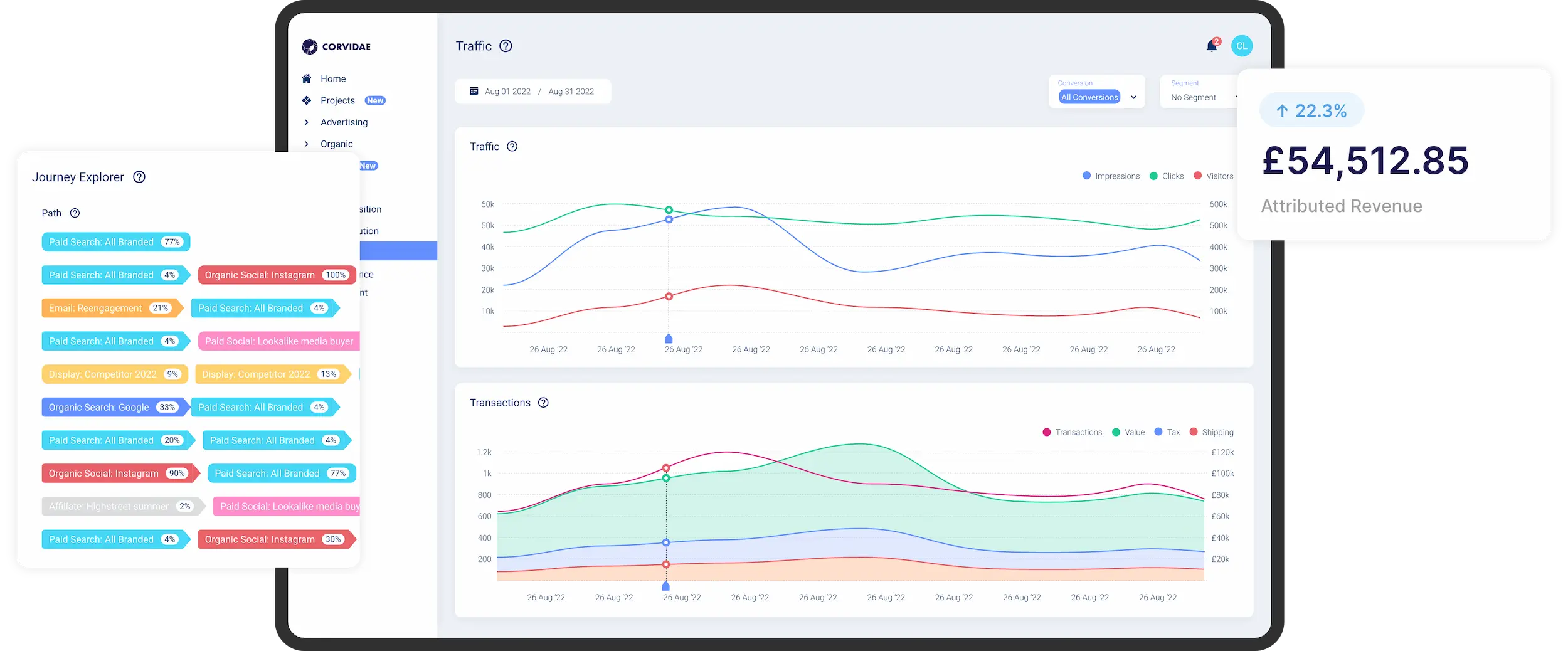This screenshot has width=1568, height=651.
Task: Open help icon beside Path
Action: click(x=75, y=213)
